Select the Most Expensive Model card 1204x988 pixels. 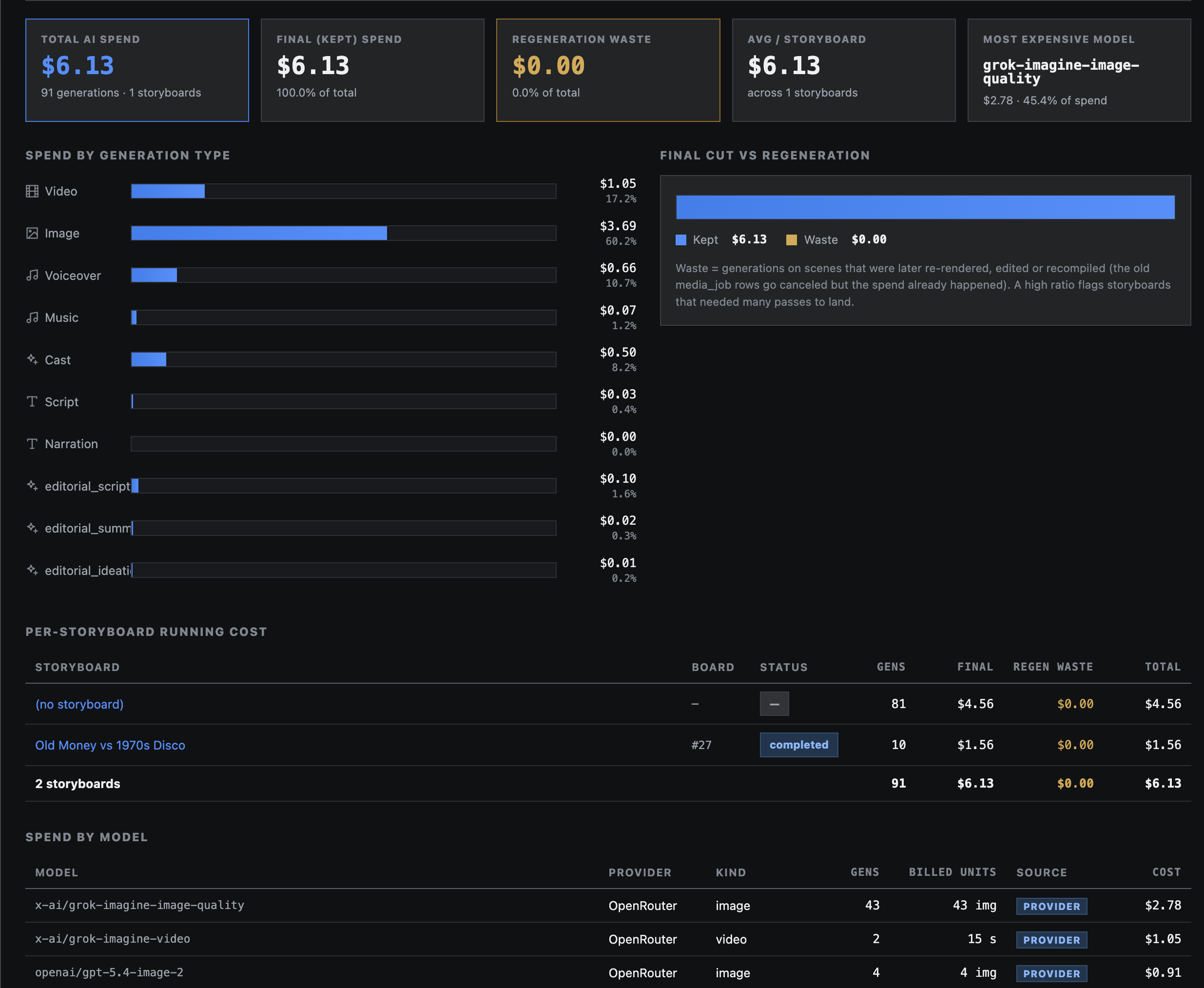click(1079, 70)
